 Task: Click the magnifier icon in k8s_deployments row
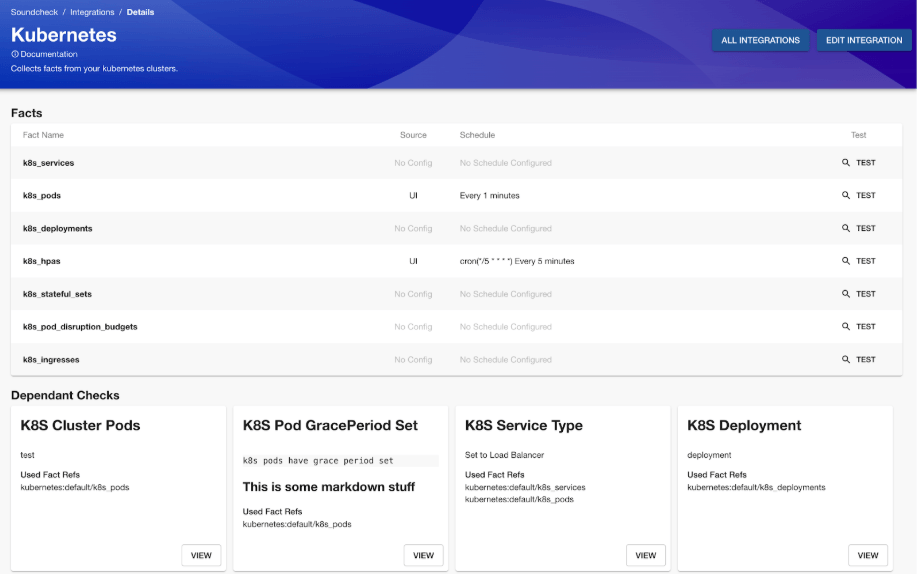[846, 228]
